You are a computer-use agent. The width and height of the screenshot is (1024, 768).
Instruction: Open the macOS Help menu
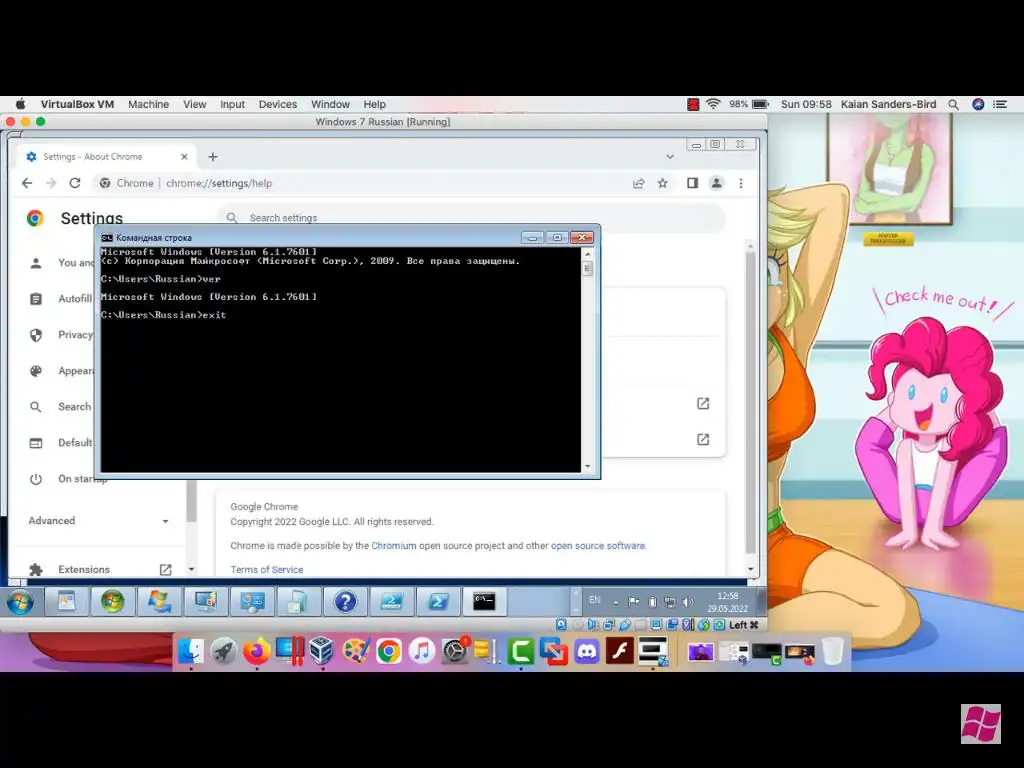tap(375, 104)
